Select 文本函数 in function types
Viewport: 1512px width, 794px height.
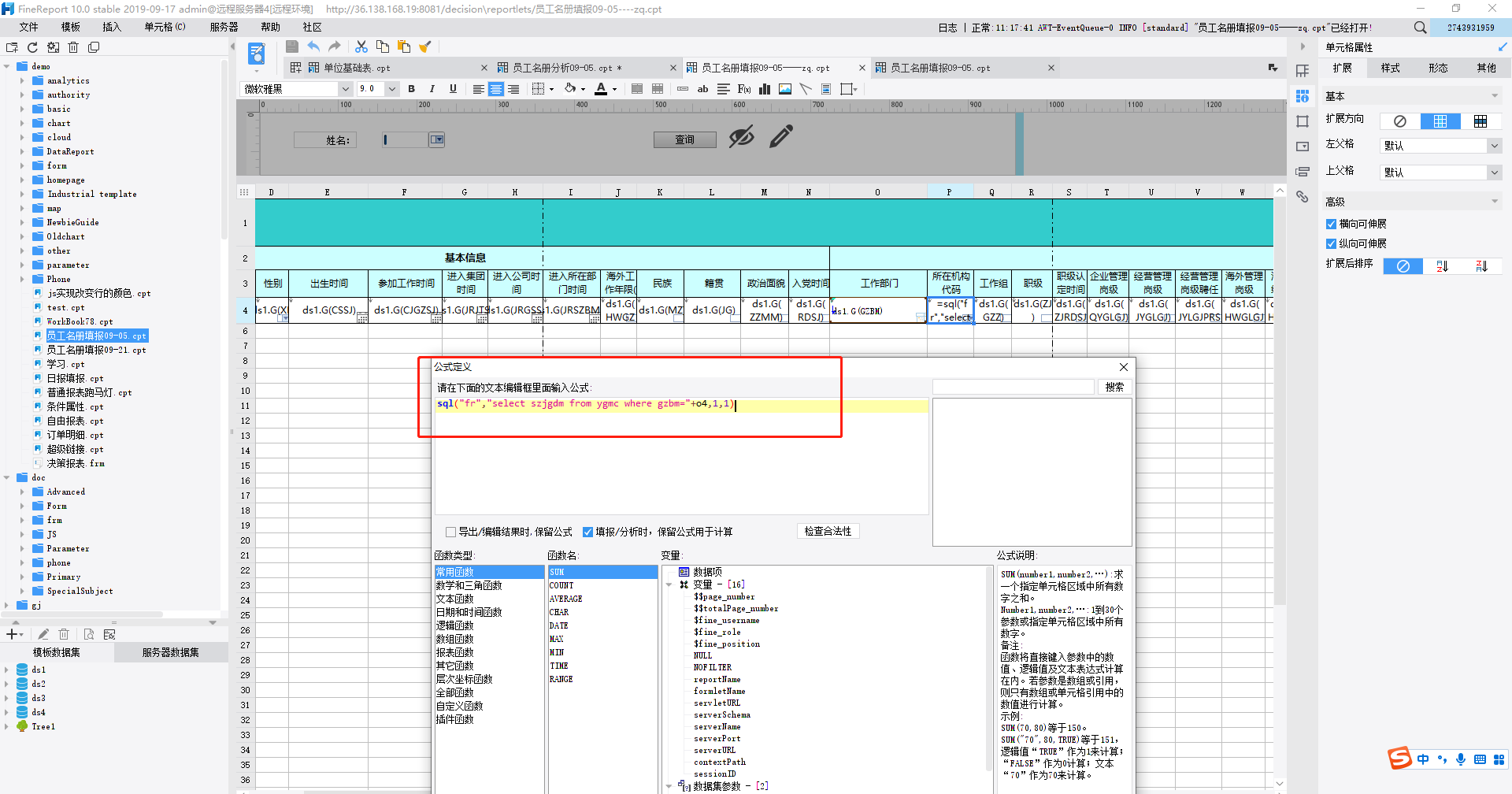(455, 599)
